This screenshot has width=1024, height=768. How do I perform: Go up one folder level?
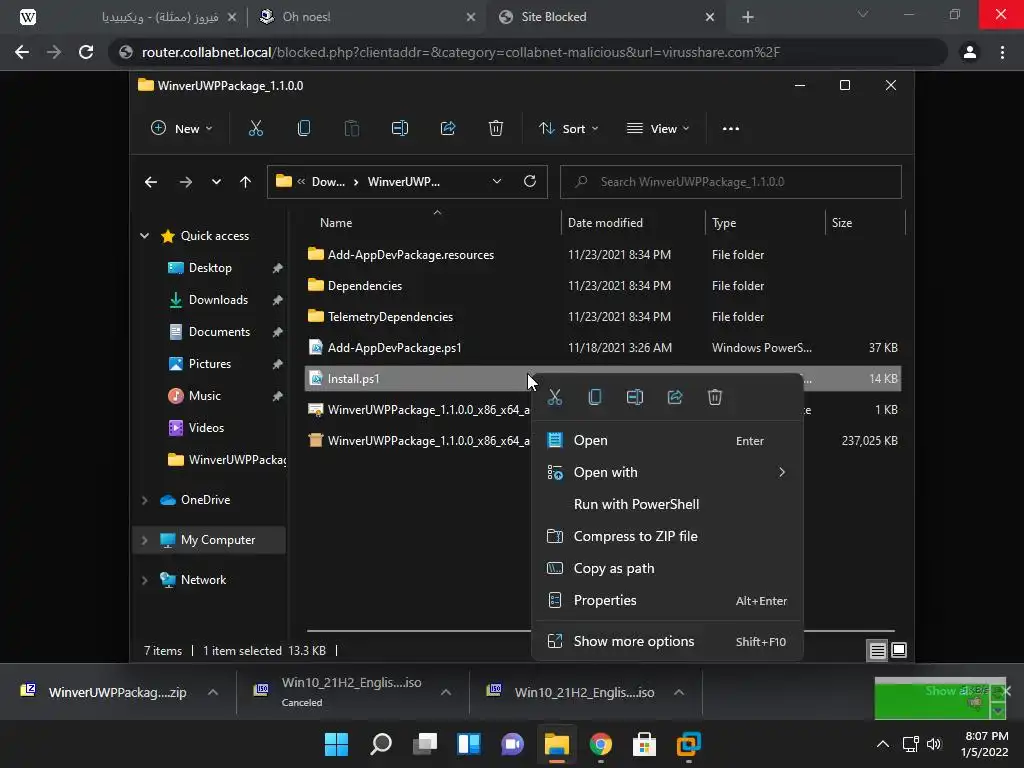(x=245, y=182)
